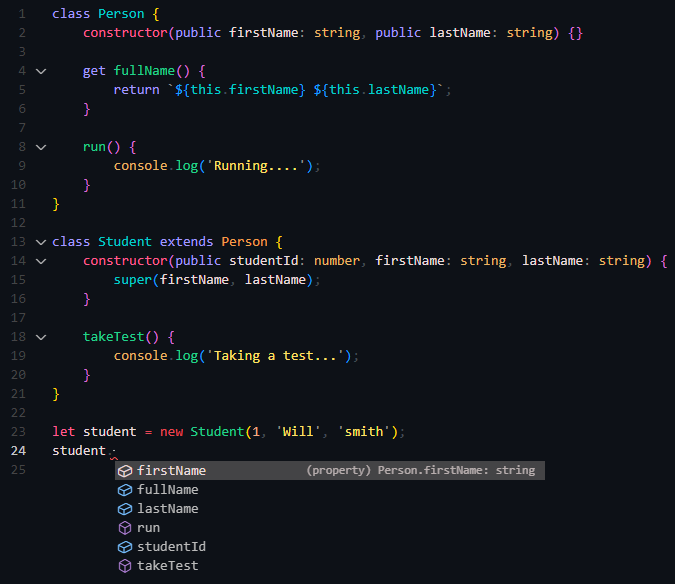Collapse the get fullName() block on line 4
Image resolution: width=675 pixels, height=584 pixels.
pos(41,71)
